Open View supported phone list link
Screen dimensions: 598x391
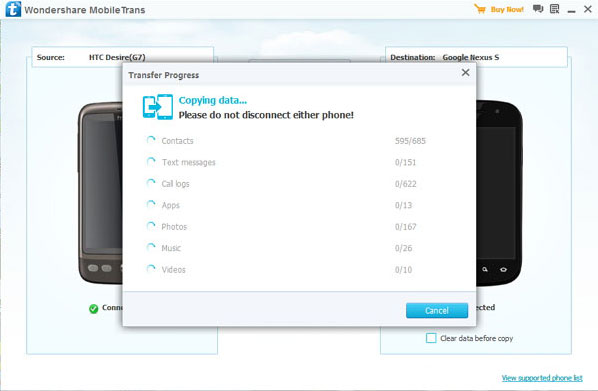542,378
